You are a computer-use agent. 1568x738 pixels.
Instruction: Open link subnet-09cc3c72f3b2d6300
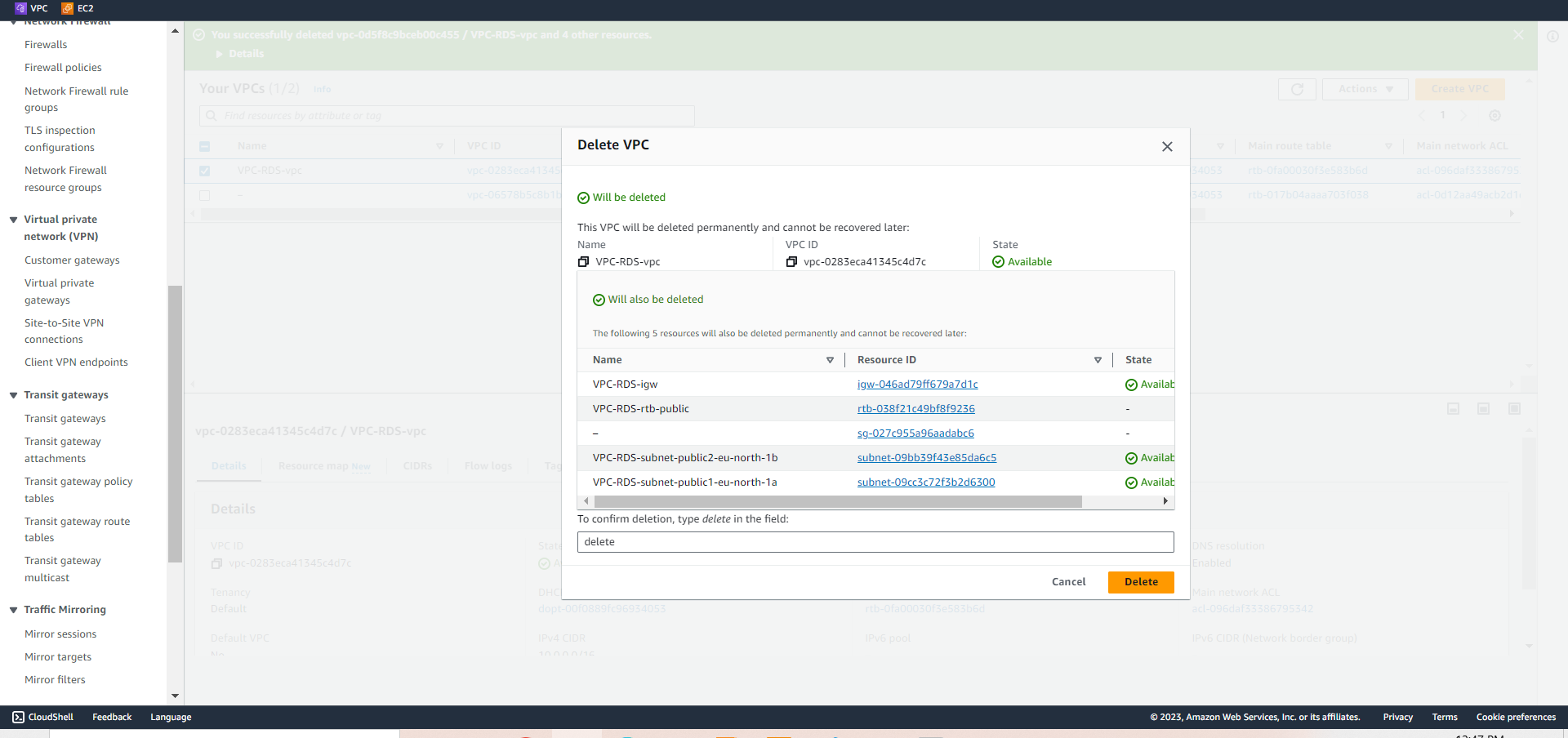pyautogui.click(x=926, y=482)
